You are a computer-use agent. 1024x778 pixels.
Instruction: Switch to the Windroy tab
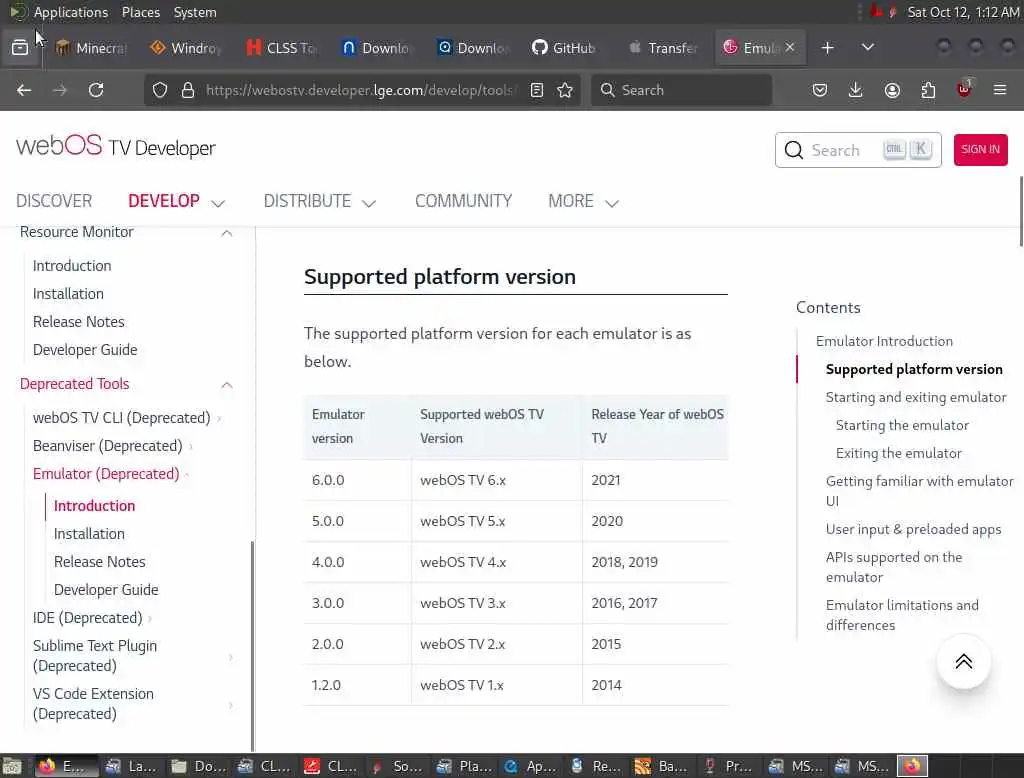(187, 48)
